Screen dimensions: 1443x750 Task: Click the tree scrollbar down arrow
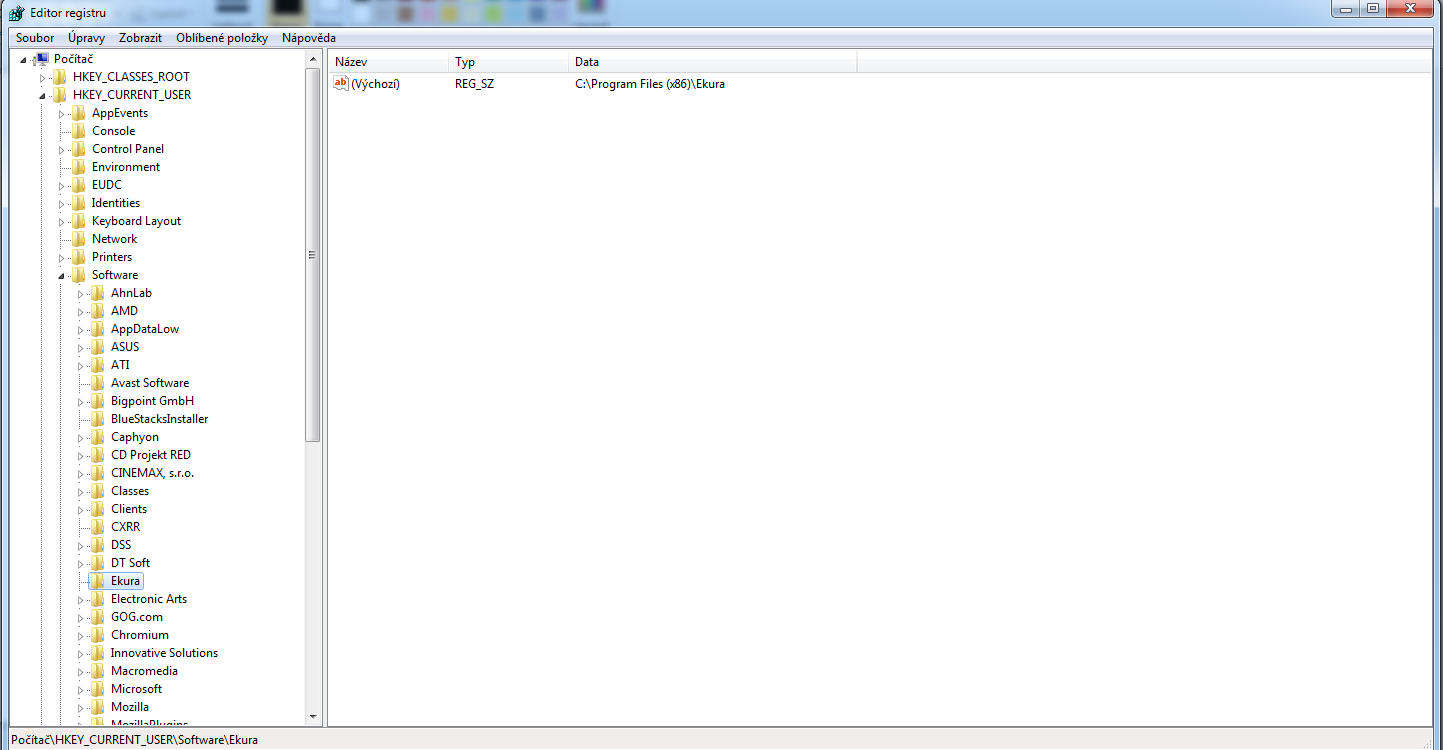pos(312,716)
